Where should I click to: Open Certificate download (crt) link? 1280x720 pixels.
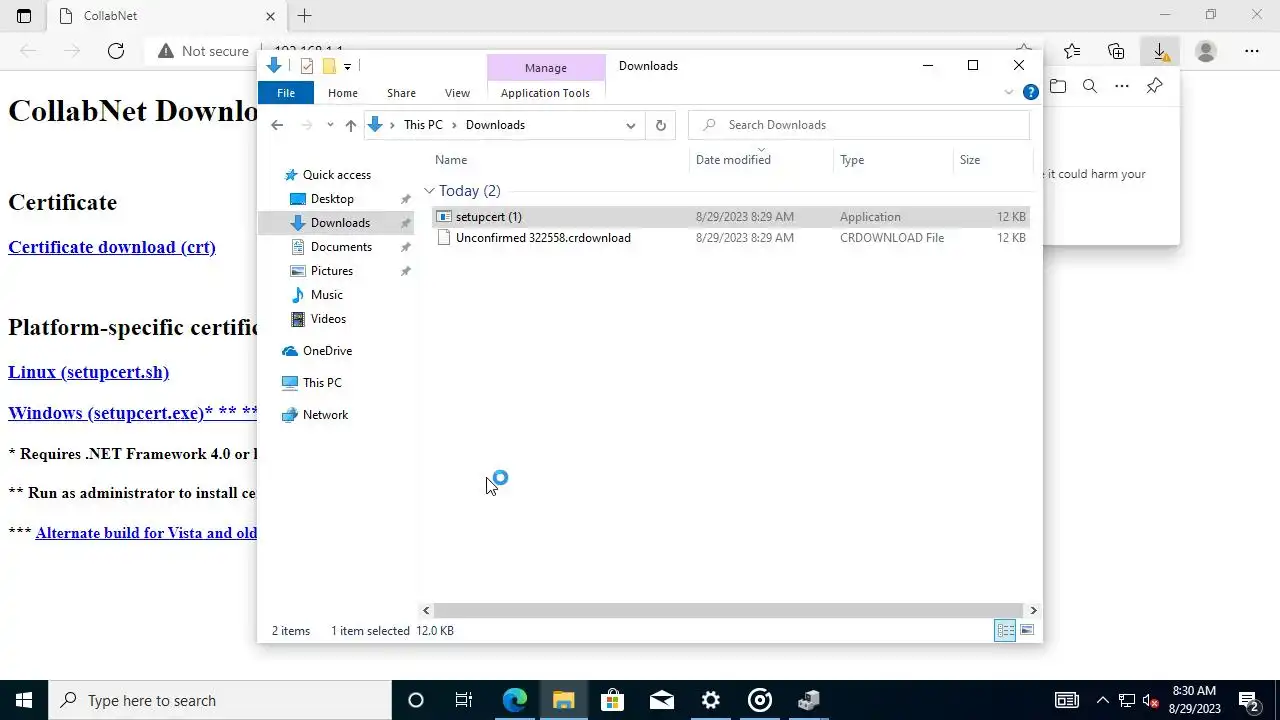(112, 247)
